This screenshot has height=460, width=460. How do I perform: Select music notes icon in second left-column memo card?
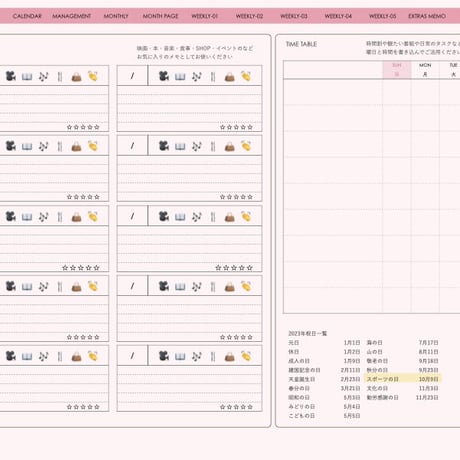(43, 146)
